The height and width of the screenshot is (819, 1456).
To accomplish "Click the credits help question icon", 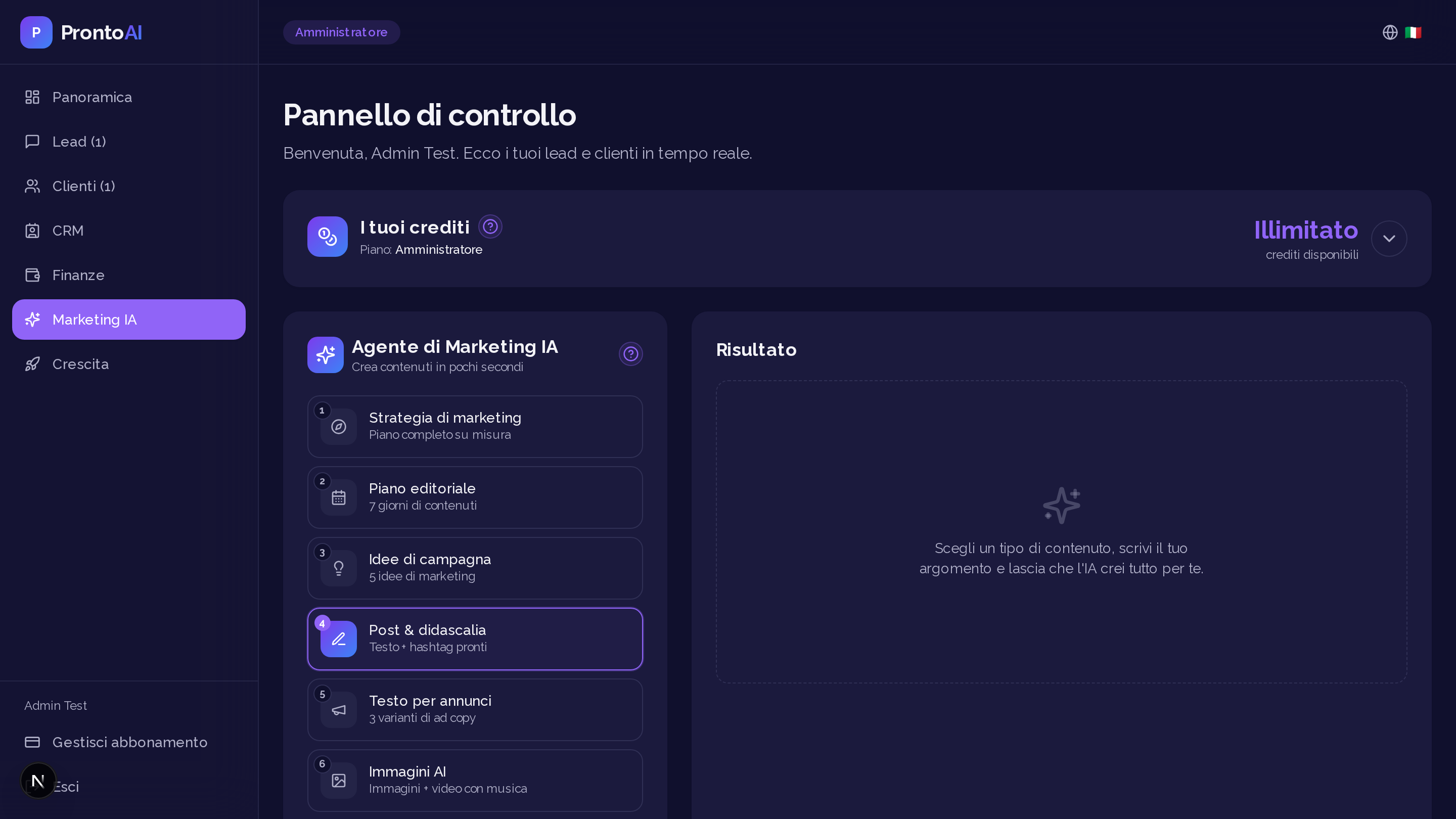I will tap(490, 226).
